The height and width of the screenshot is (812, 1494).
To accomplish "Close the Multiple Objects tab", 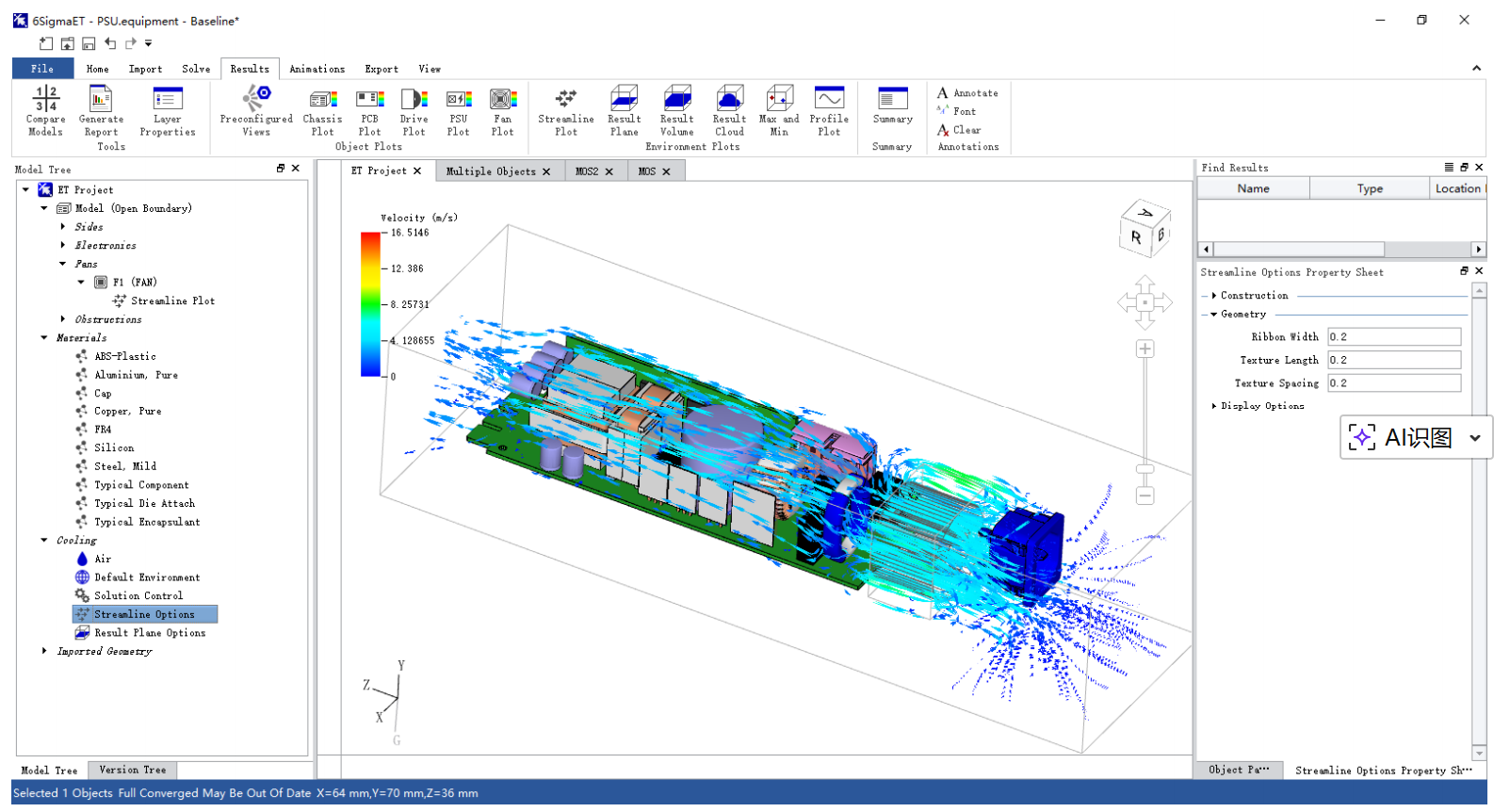I will click(546, 171).
